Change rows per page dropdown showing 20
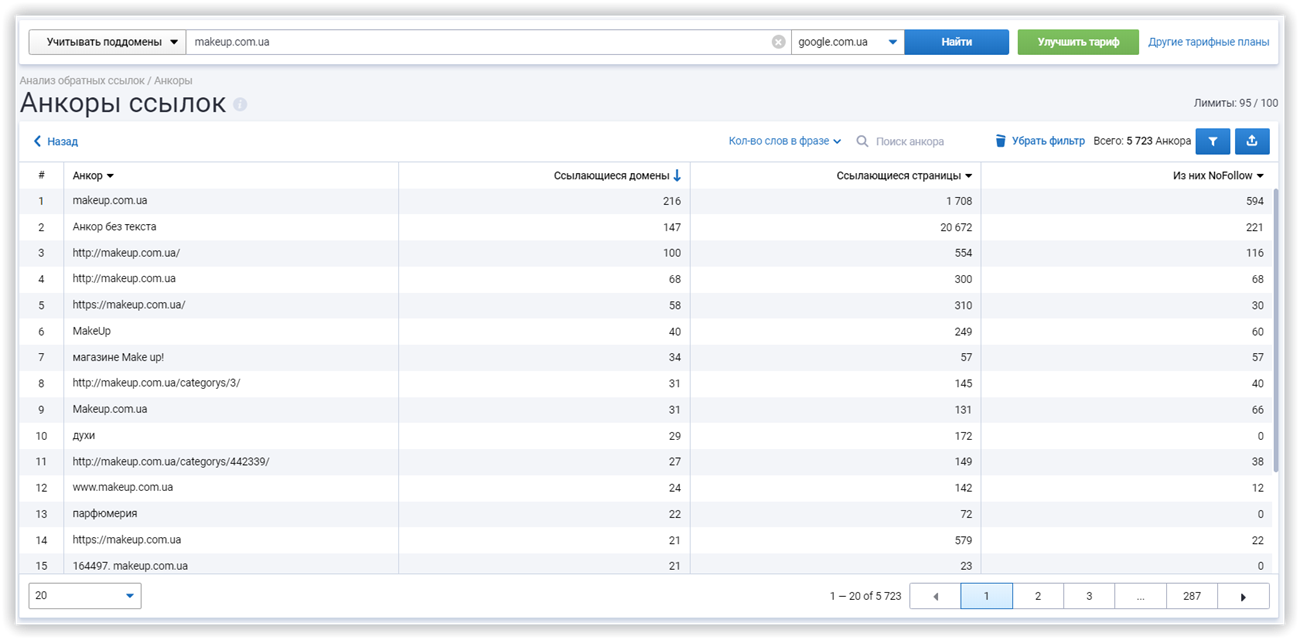The height and width of the screenshot is (640, 1300). click(85, 596)
